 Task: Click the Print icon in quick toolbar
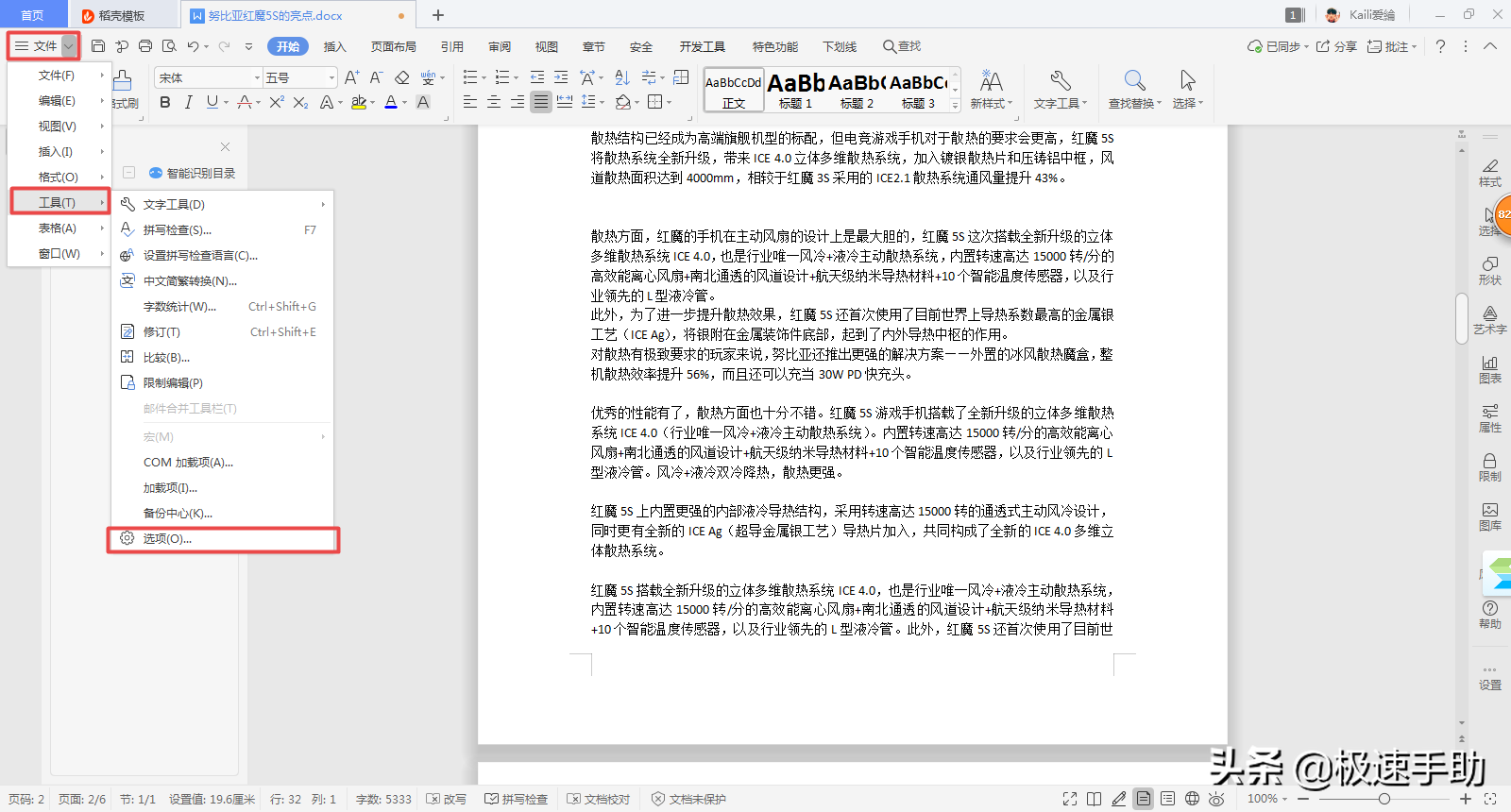pyautogui.click(x=145, y=46)
